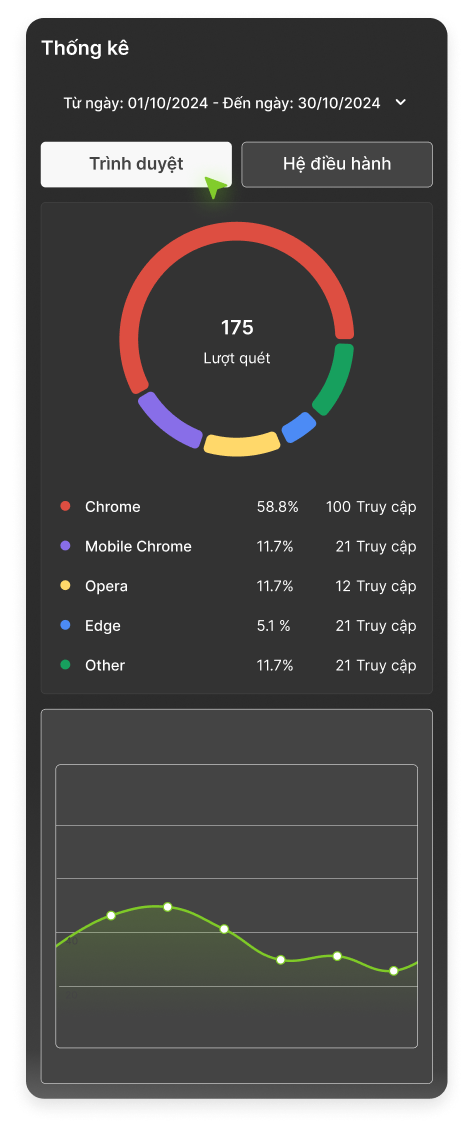This screenshot has width=472, height=1131.
Task: Select the yellow Opera donut segment
Action: point(242,444)
